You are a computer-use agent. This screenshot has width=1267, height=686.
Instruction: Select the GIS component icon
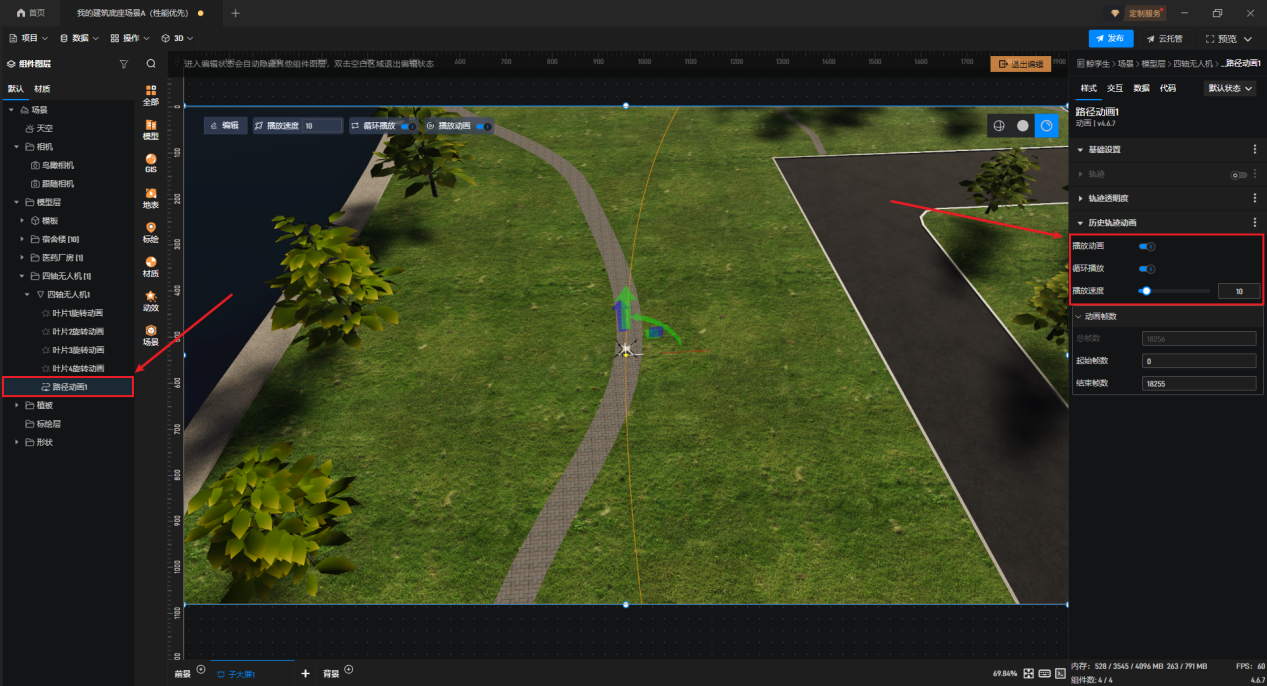click(x=151, y=162)
